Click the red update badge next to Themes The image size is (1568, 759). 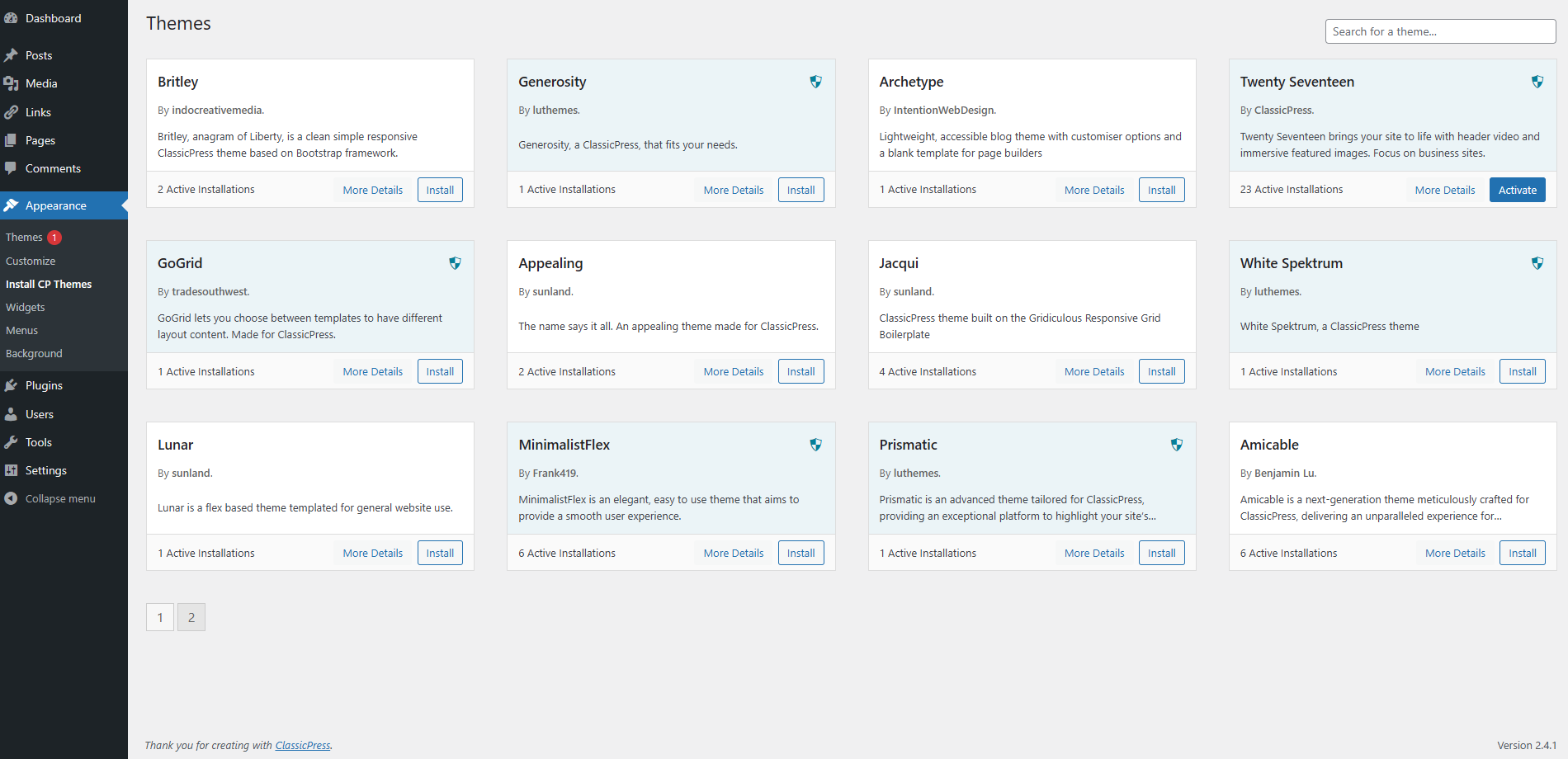coord(54,238)
